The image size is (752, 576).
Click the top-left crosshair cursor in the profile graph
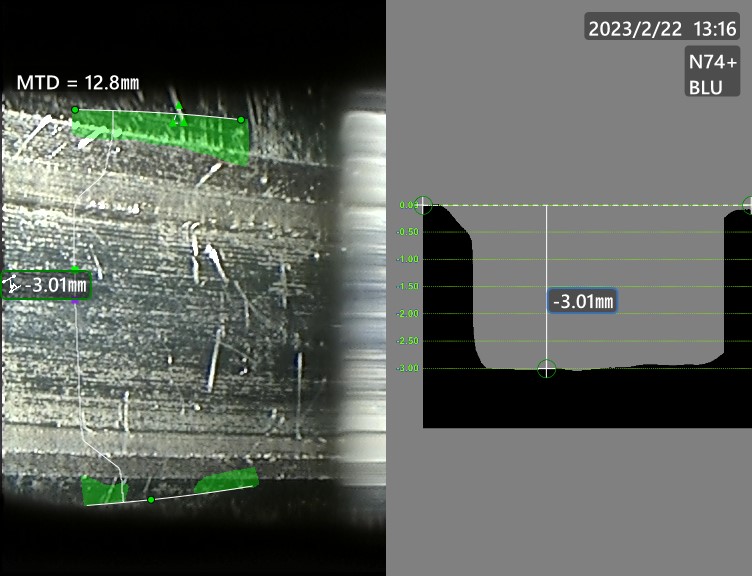point(423,206)
